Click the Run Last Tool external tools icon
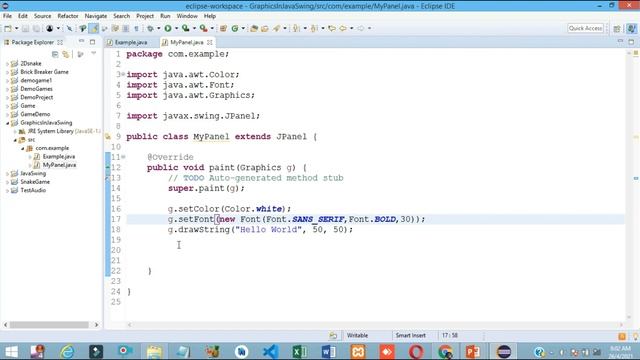Viewport: 640px width, 360px height. [203, 28]
